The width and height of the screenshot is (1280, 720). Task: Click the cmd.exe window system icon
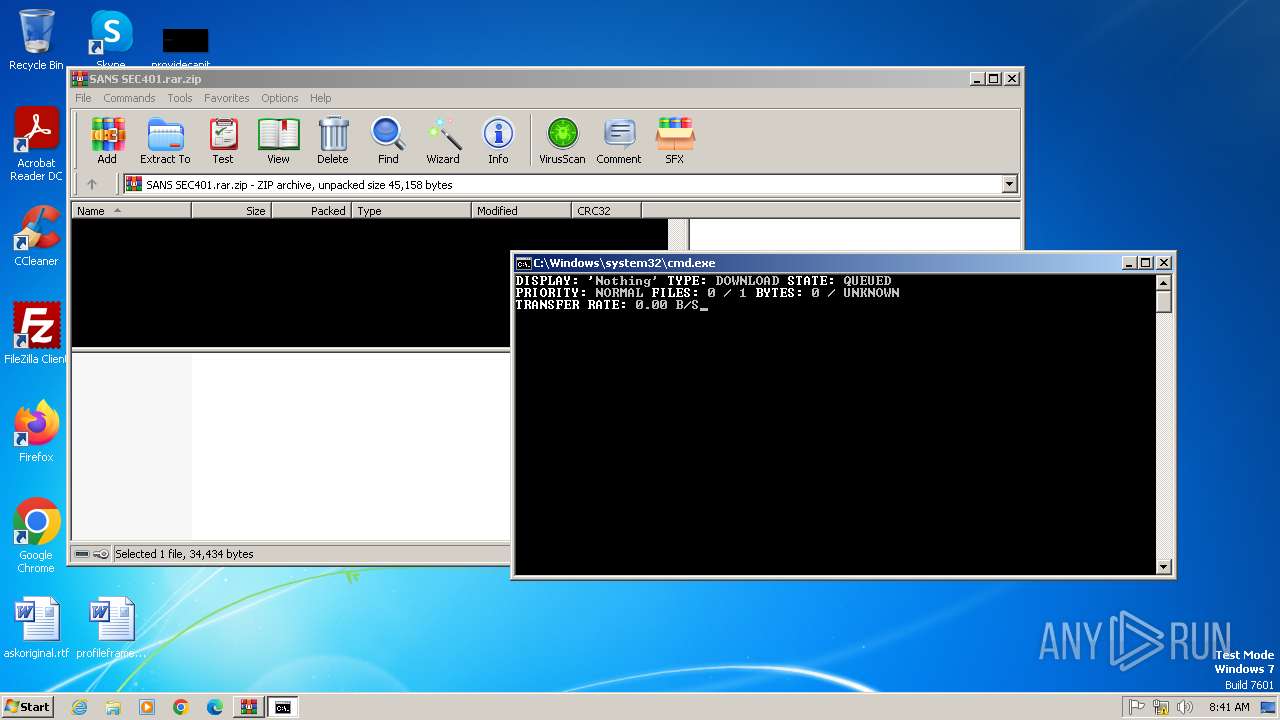523,263
